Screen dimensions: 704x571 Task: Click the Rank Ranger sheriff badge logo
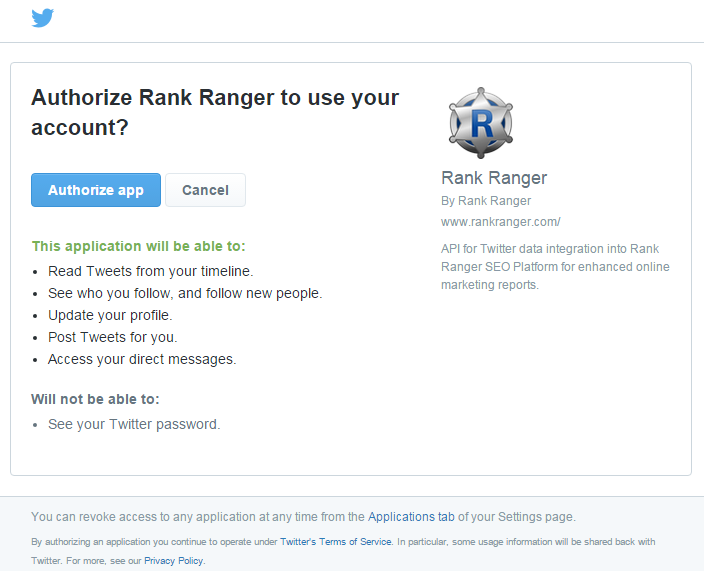click(x=481, y=122)
